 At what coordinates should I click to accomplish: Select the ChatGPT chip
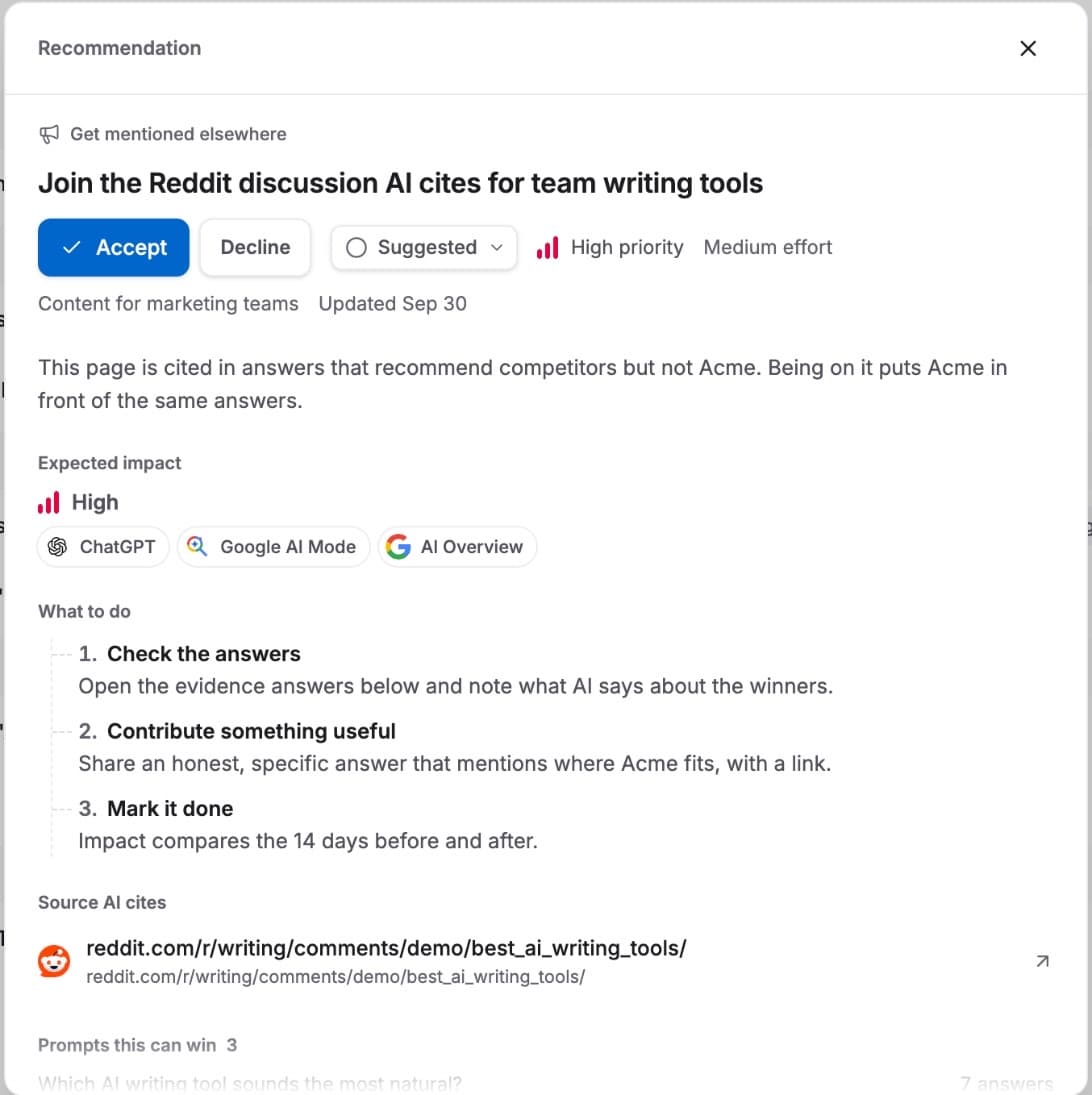click(103, 546)
